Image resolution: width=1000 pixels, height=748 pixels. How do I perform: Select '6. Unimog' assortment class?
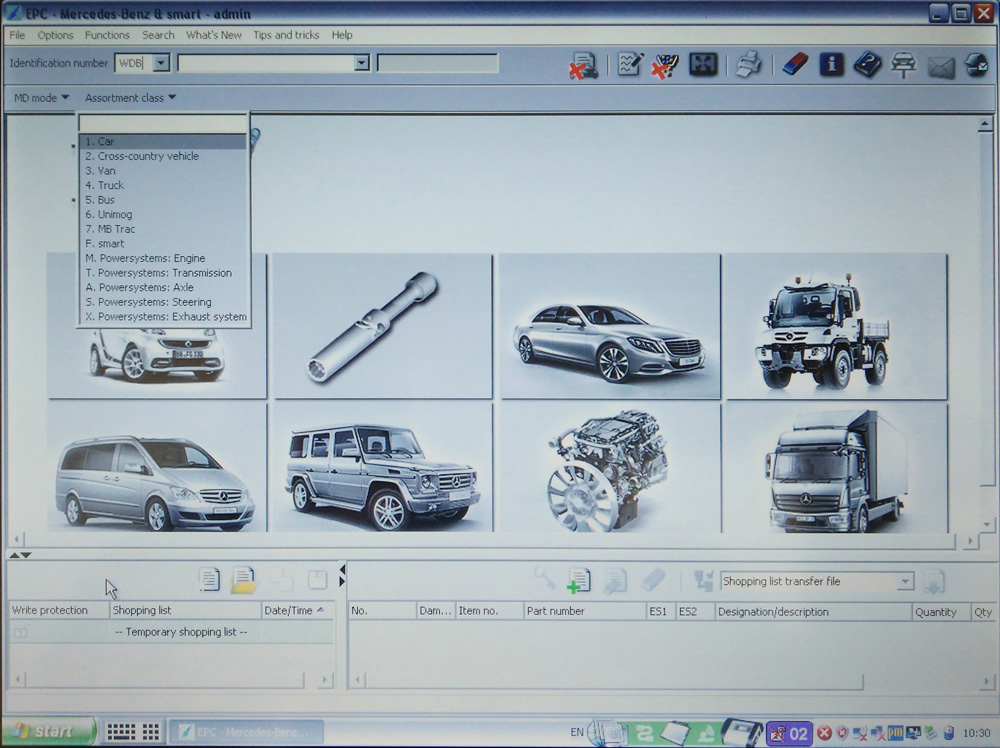click(163, 214)
